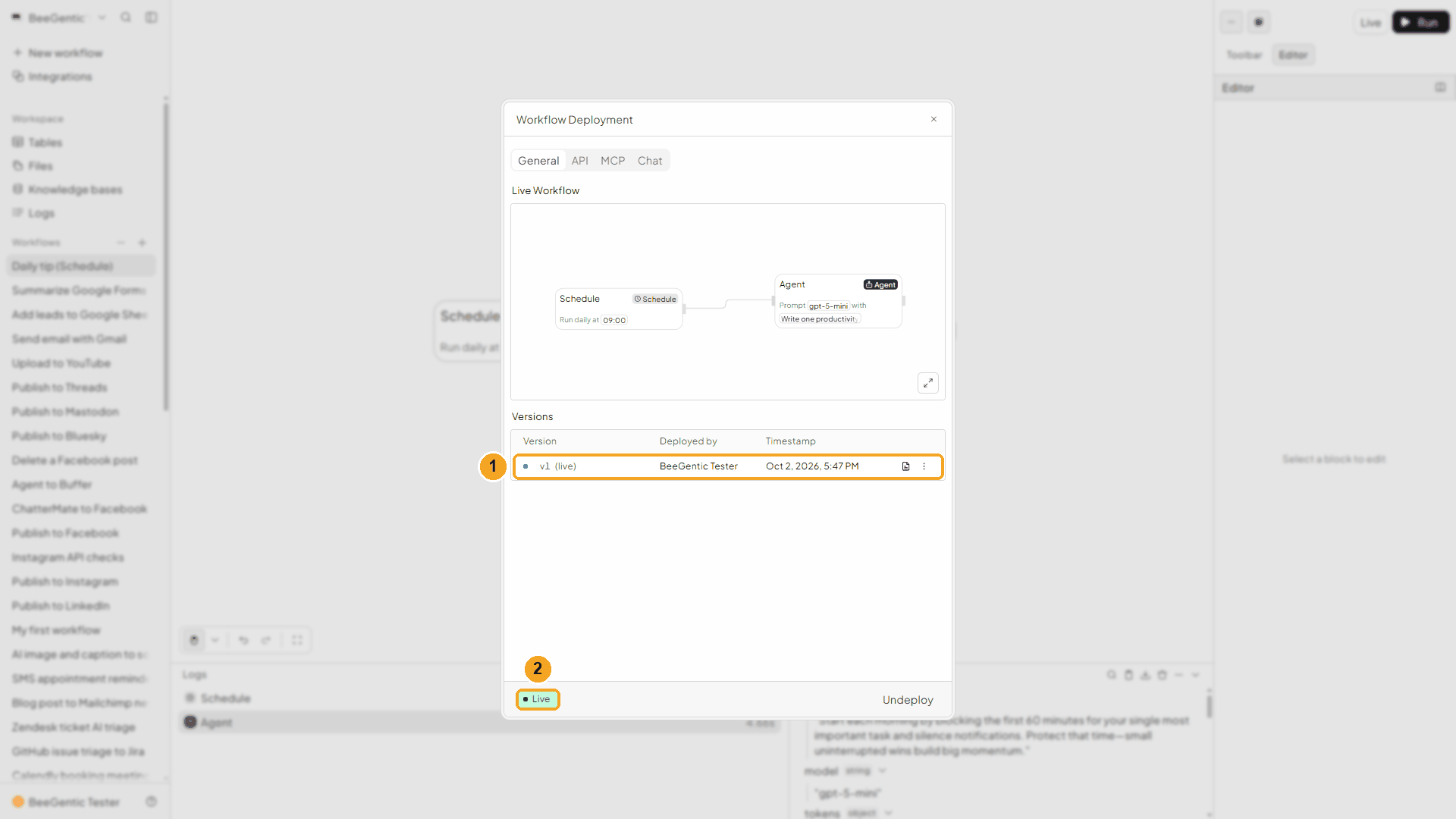The height and width of the screenshot is (819, 1456).
Task: Click the Editor panel collapse icon
Action: pyautogui.click(x=1440, y=88)
